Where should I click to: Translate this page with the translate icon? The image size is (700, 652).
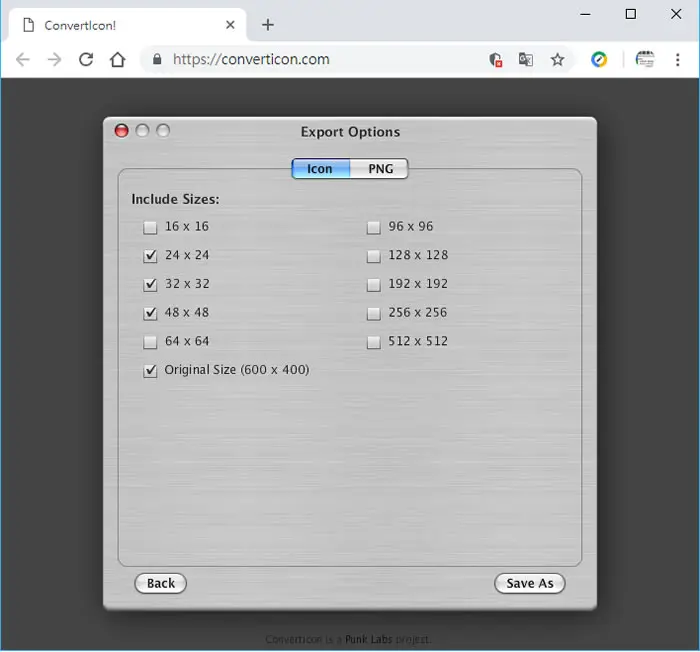point(525,59)
